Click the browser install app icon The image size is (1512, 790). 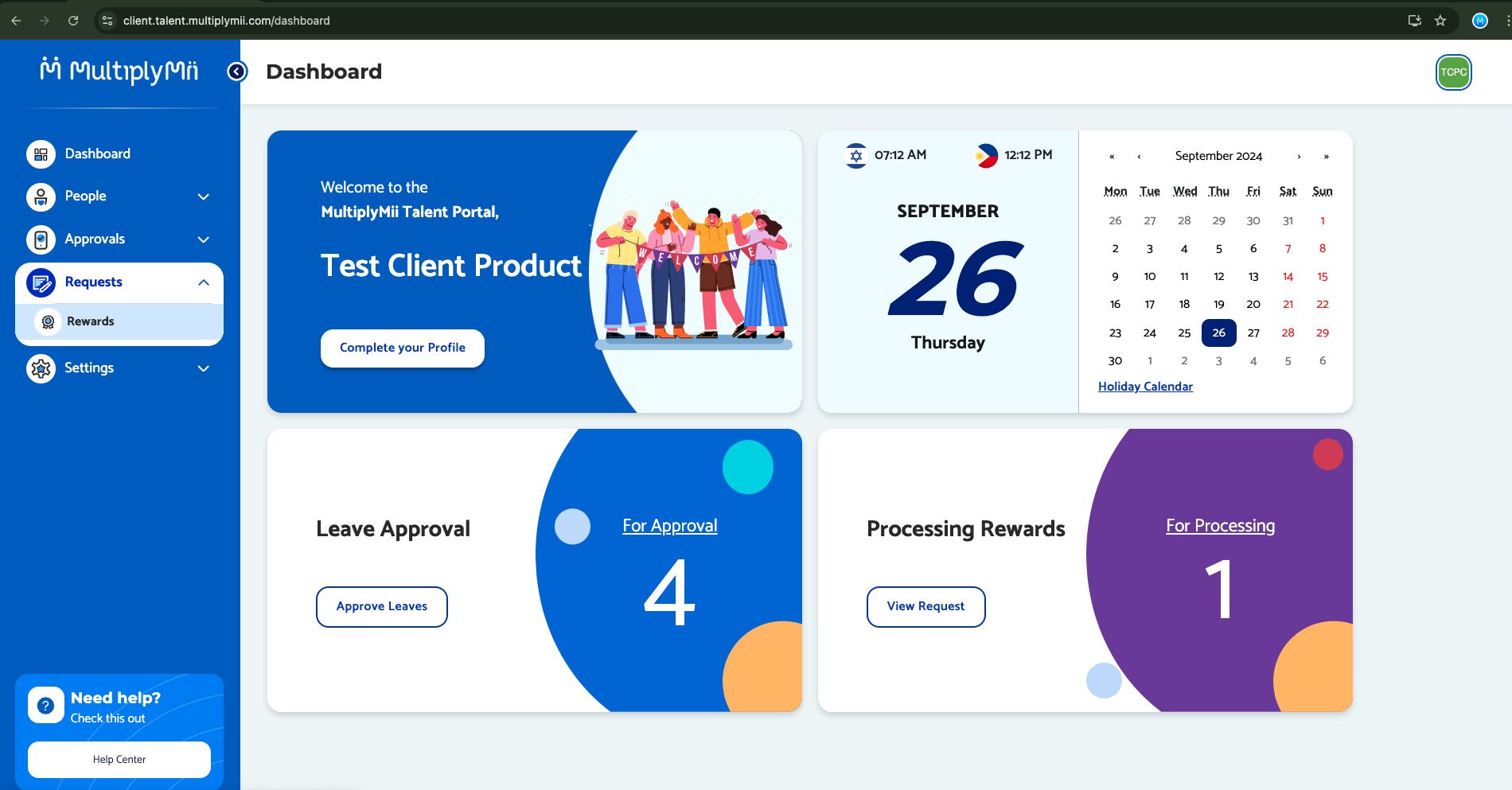[1415, 21]
